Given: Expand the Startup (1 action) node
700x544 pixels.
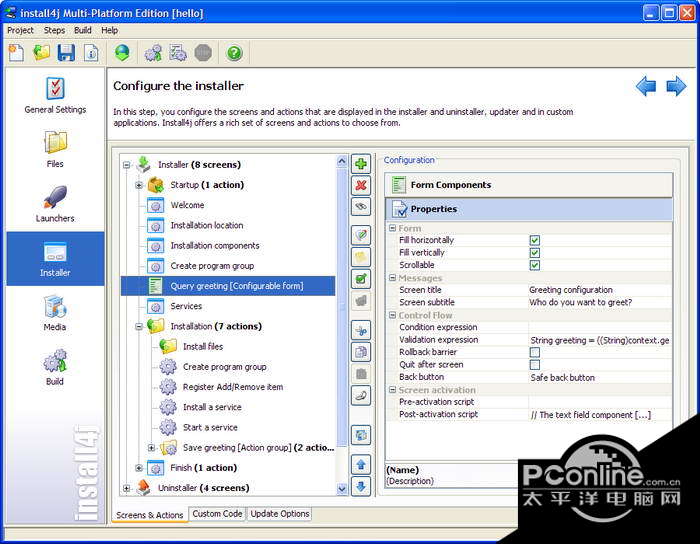Looking at the screenshot, I should [x=139, y=185].
